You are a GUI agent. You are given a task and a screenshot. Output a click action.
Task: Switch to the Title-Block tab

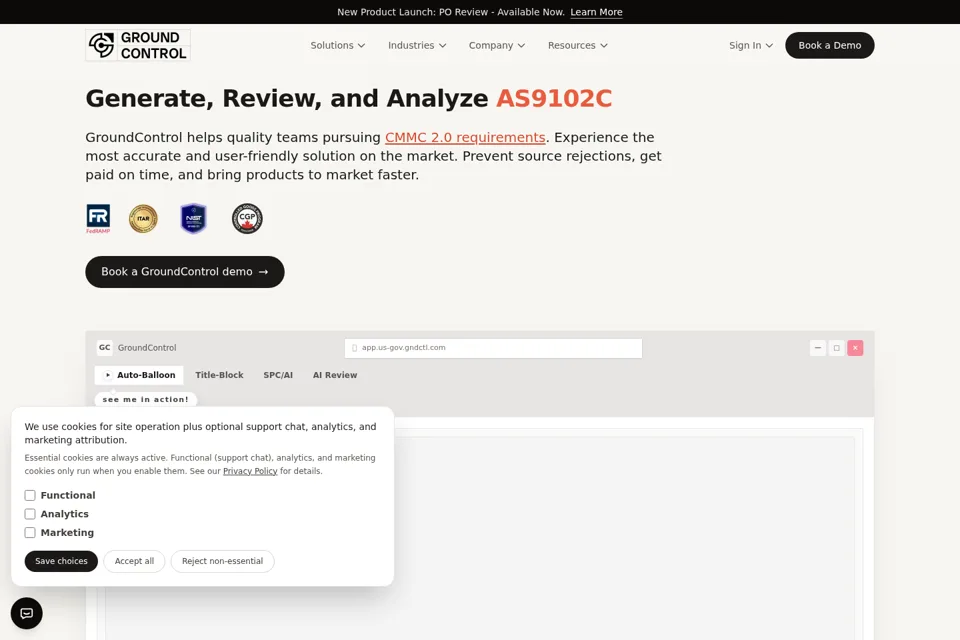point(219,375)
